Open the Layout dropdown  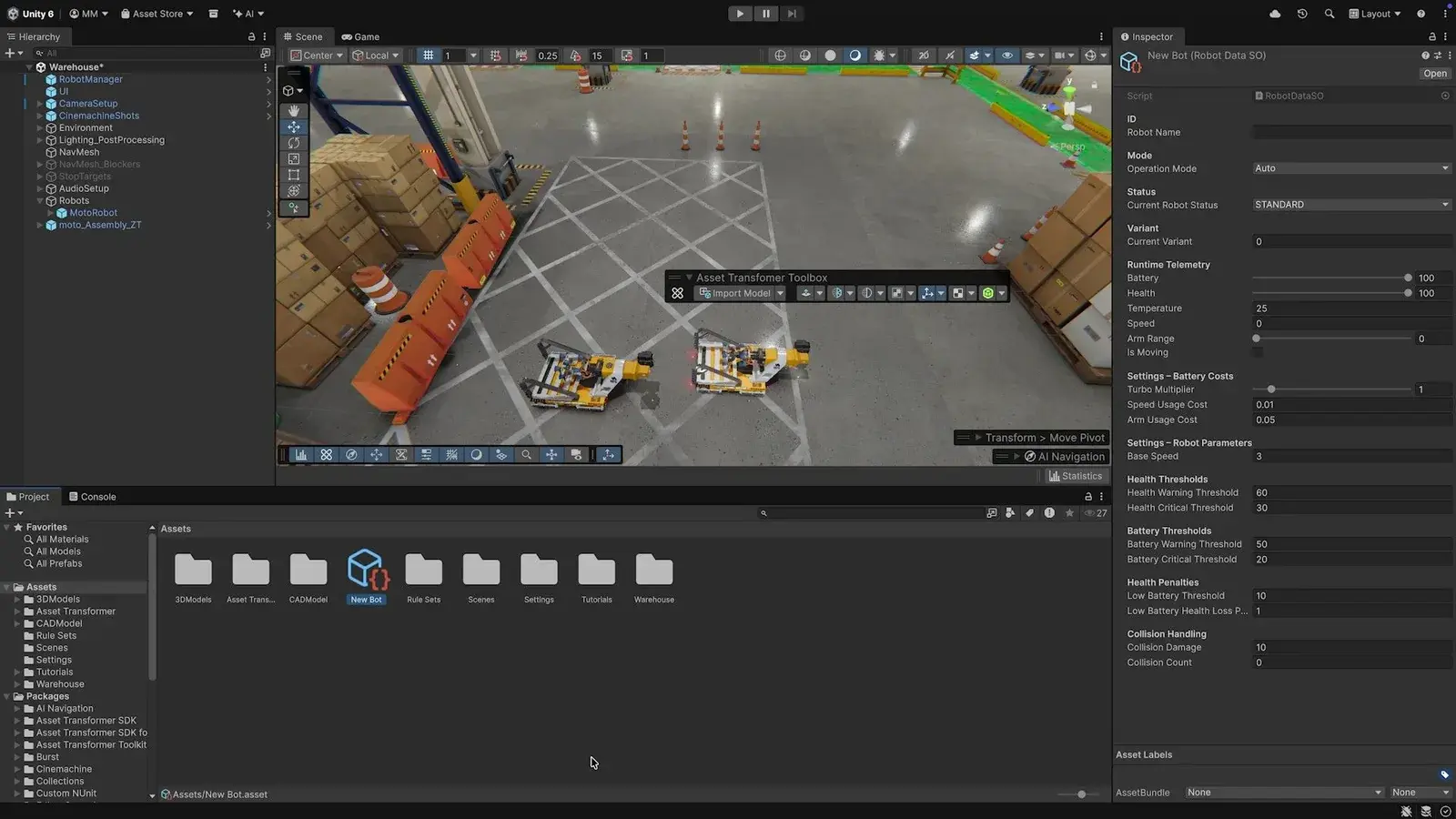1374,14
